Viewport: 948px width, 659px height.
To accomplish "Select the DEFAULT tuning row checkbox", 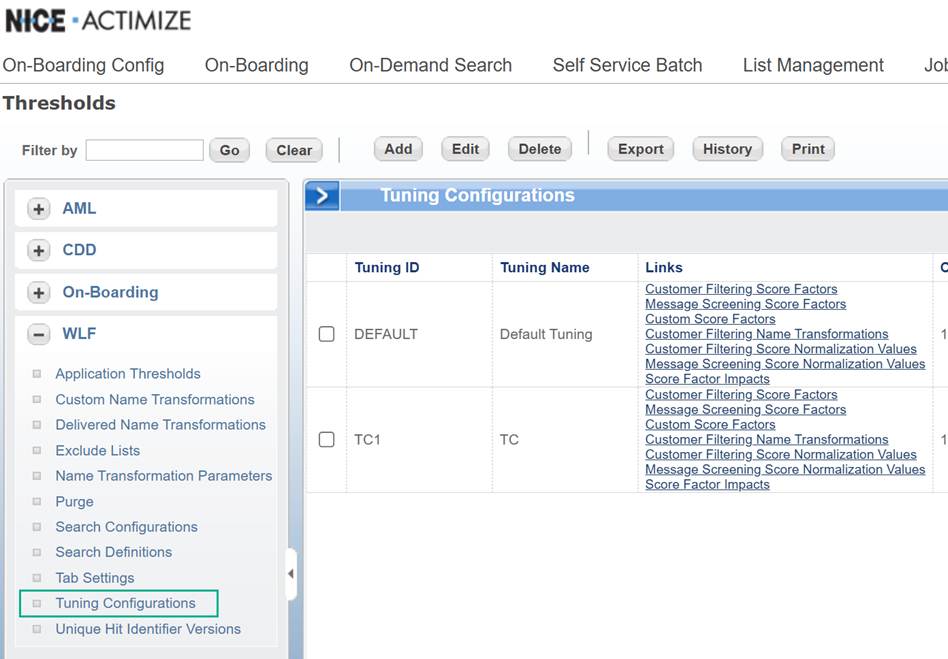I will (x=326, y=334).
